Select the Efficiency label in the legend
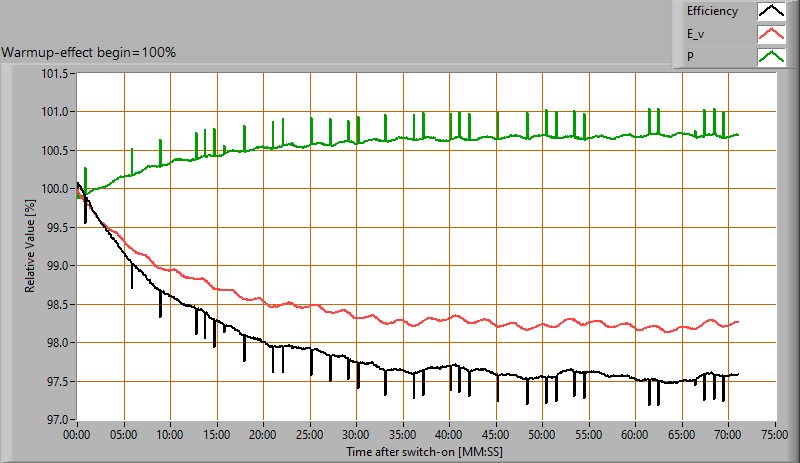This screenshot has height=463, width=800. 712,12
